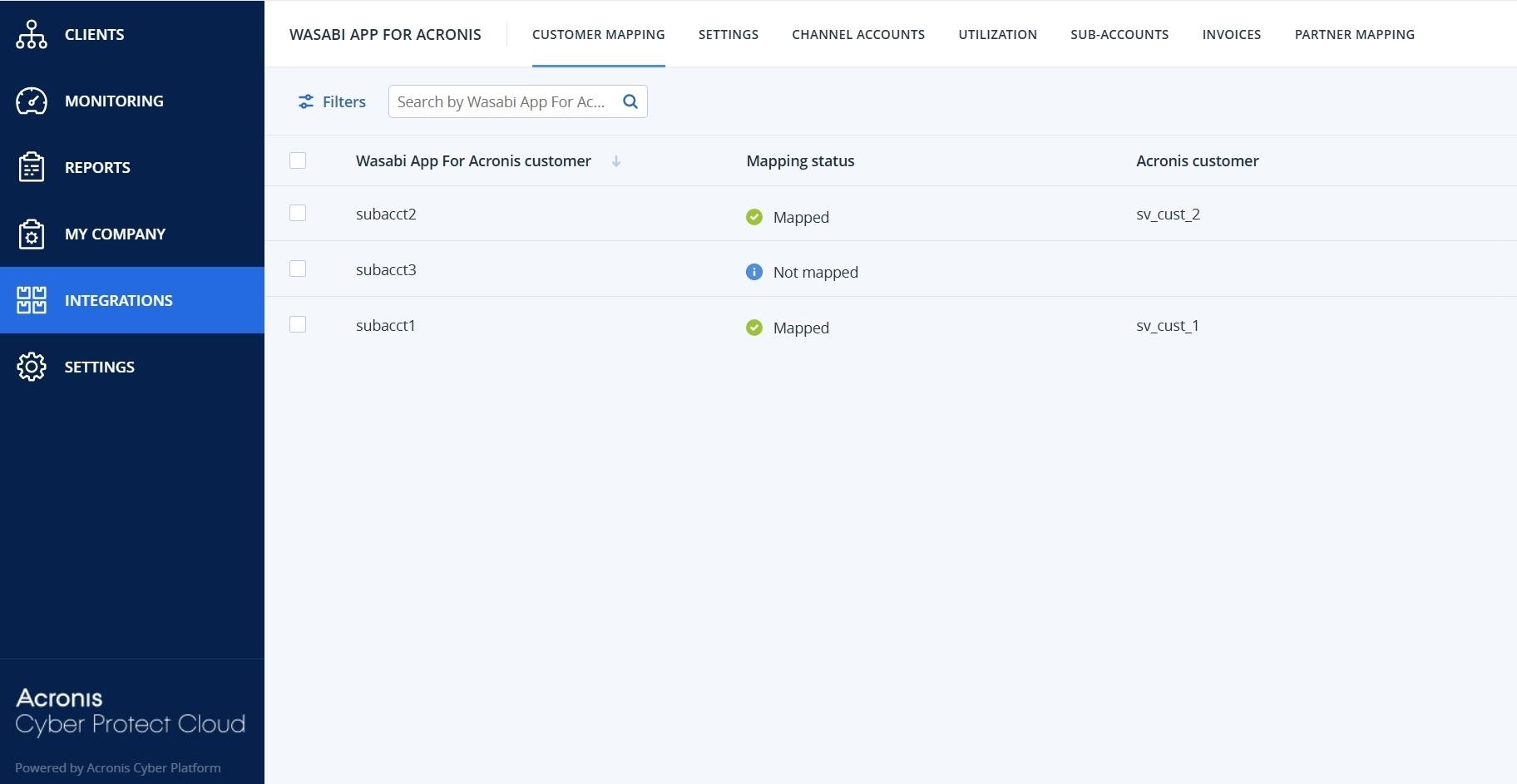Click the Acronis Cyber Protect Cloud logo
This screenshot has width=1517, height=784.
tap(131, 713)
